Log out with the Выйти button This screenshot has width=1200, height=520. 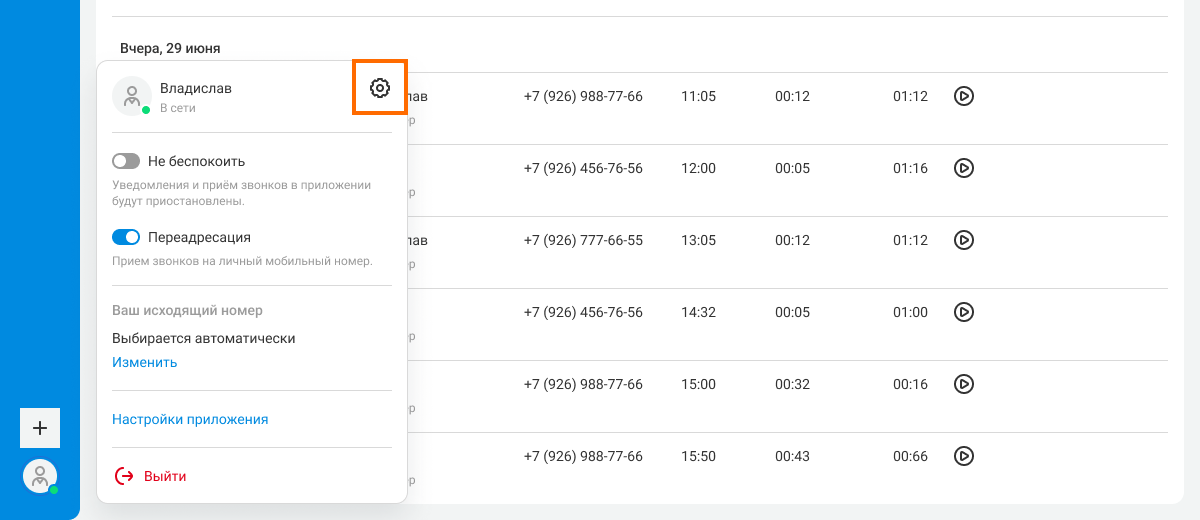[150, 476]
